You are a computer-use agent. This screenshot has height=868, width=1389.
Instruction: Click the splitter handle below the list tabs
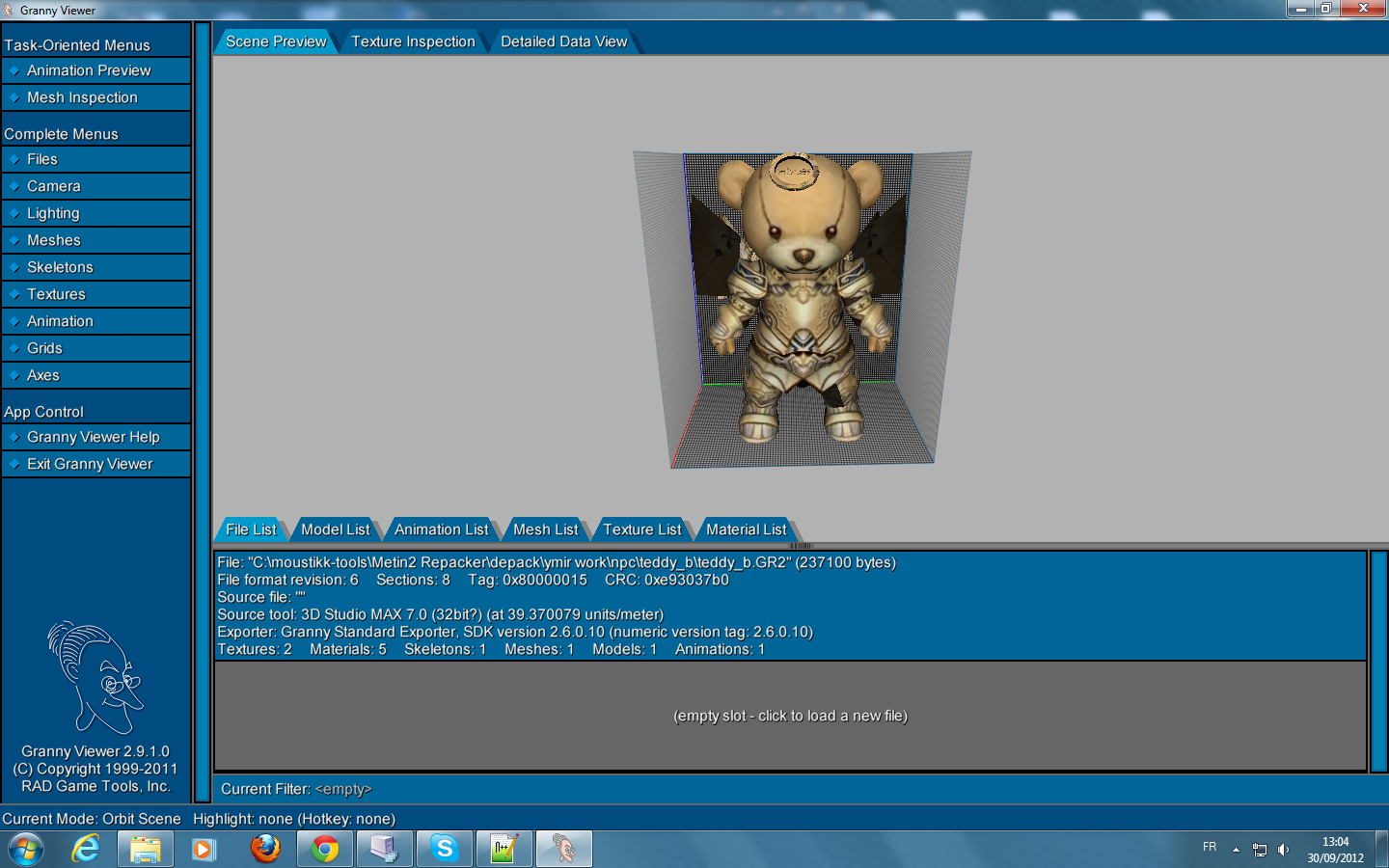(801, 546)
